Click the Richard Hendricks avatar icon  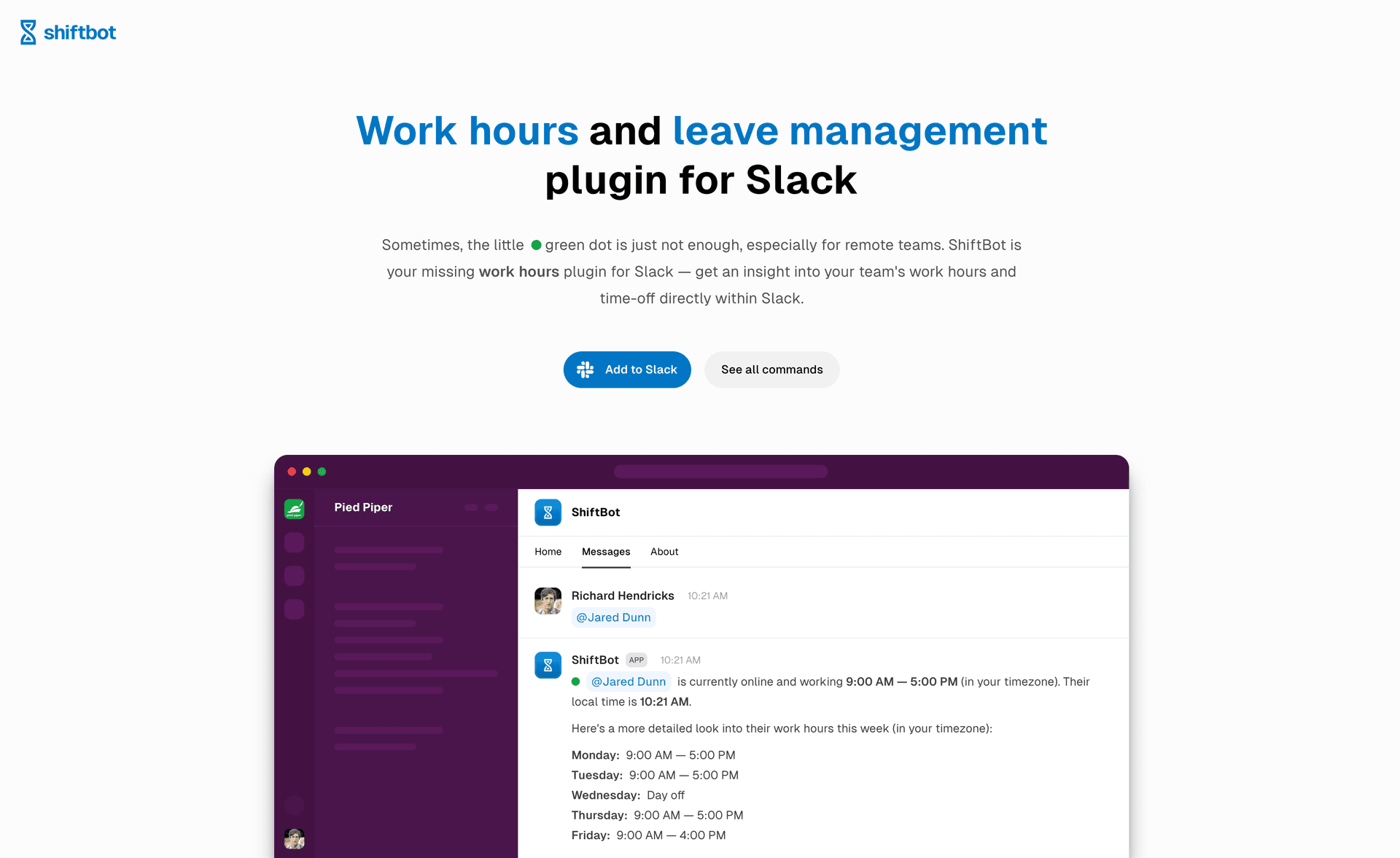549,599
